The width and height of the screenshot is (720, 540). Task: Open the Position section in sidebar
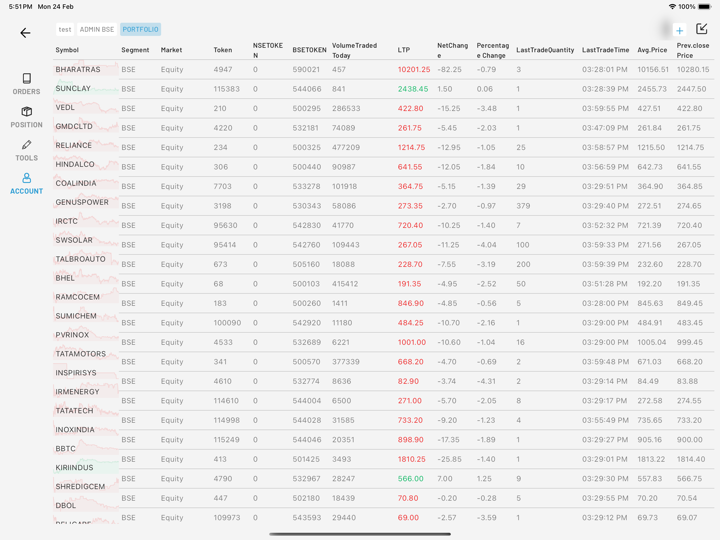[x=26, y=117]
